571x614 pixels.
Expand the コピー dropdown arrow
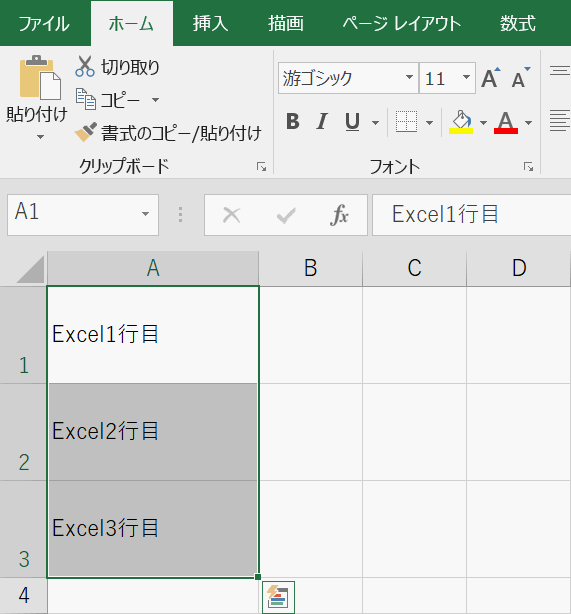click(155, 100)
